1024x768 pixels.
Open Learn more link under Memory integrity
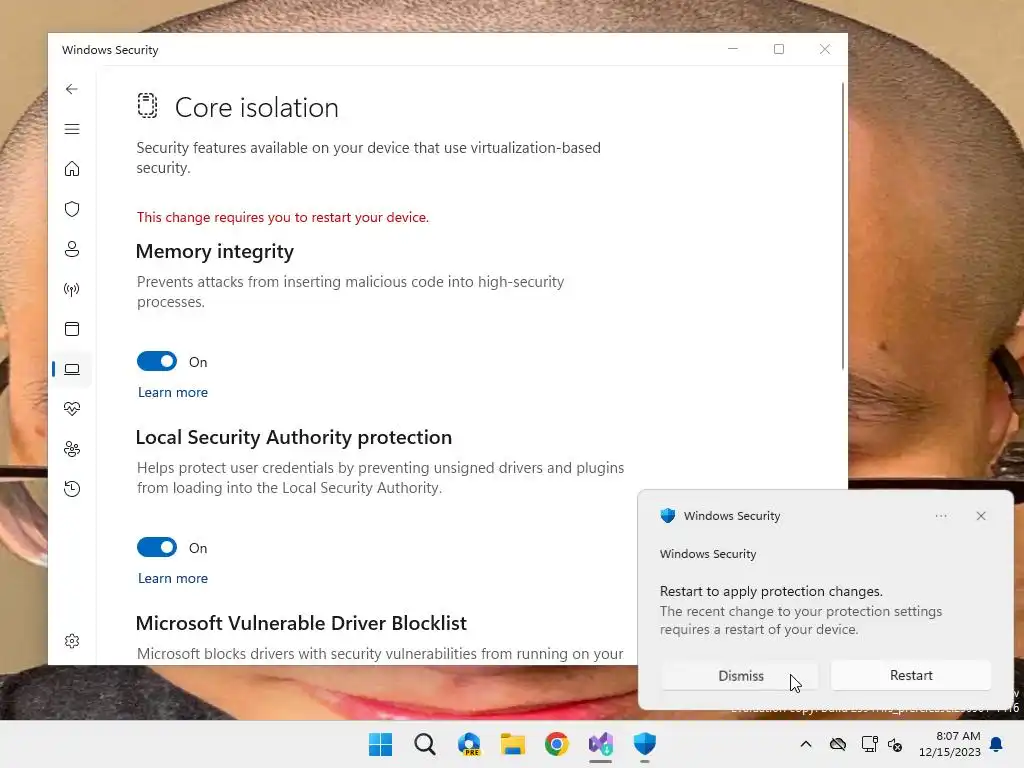pos(172,392)
